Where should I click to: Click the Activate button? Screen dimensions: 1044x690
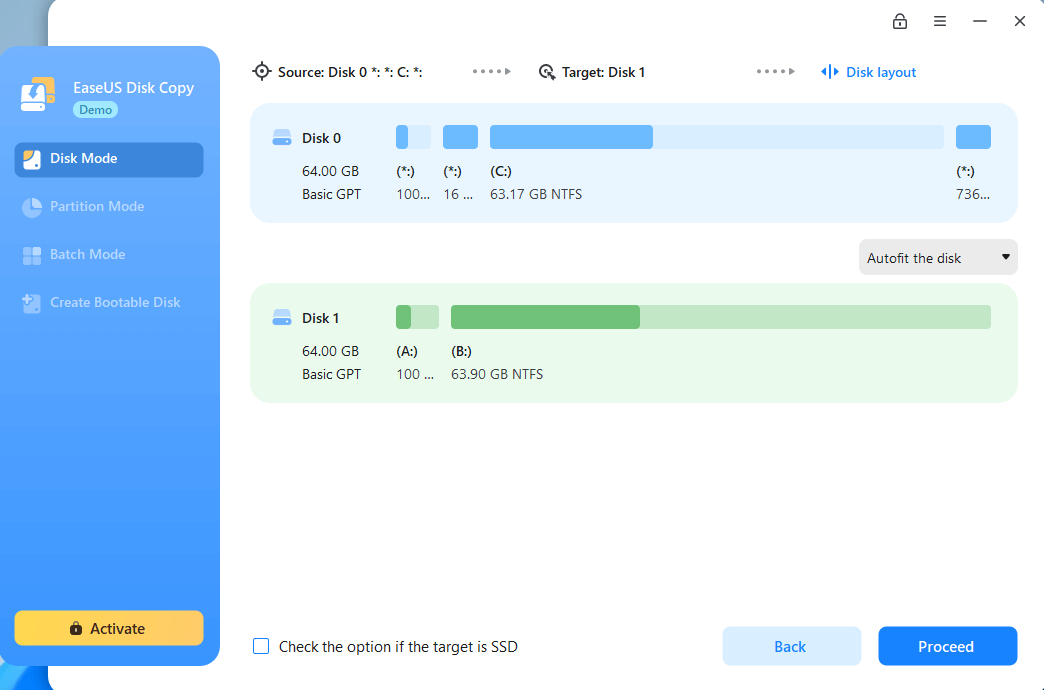point(109,628)
